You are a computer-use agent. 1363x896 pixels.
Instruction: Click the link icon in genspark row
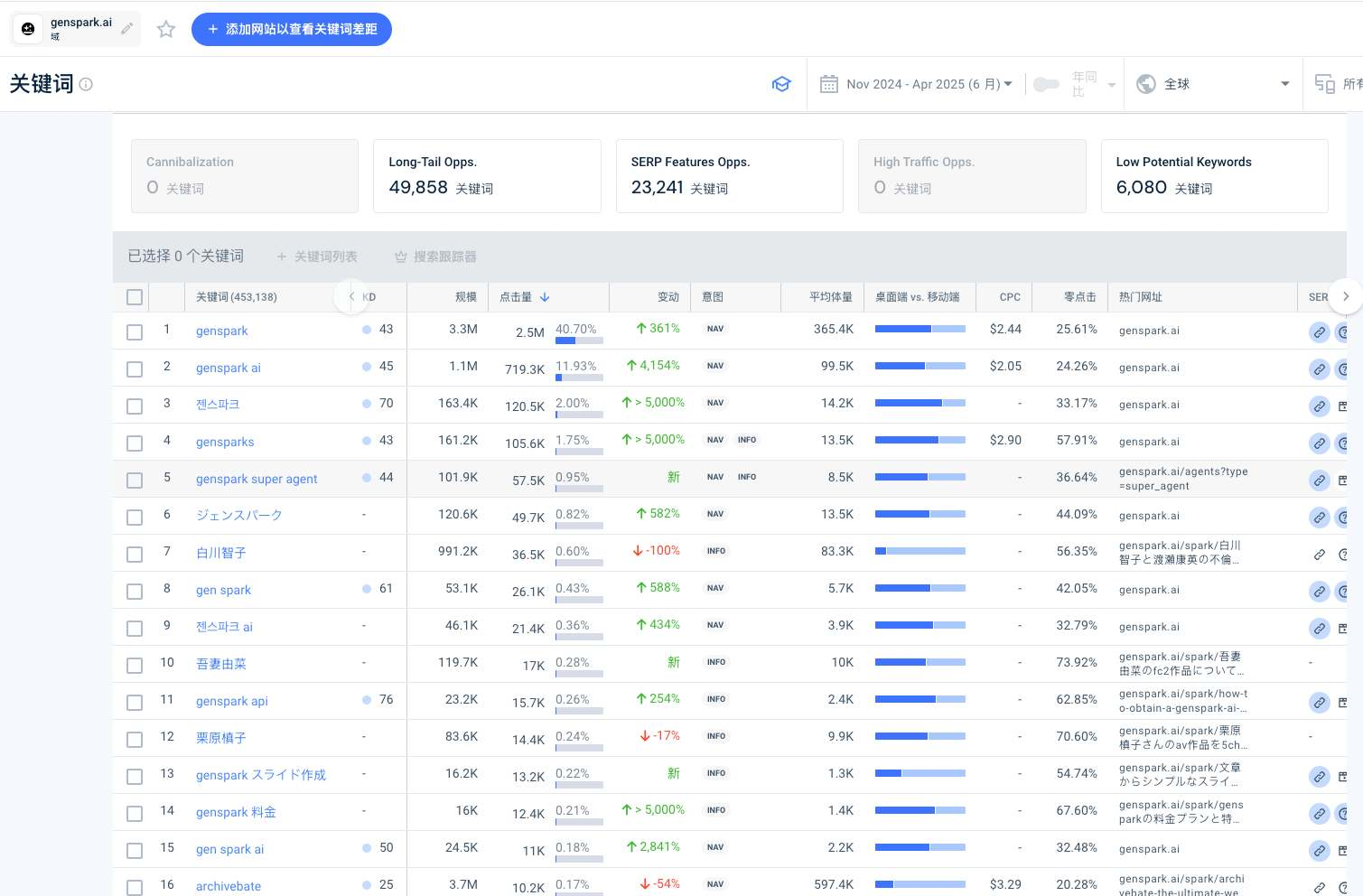coord(1319,331)
